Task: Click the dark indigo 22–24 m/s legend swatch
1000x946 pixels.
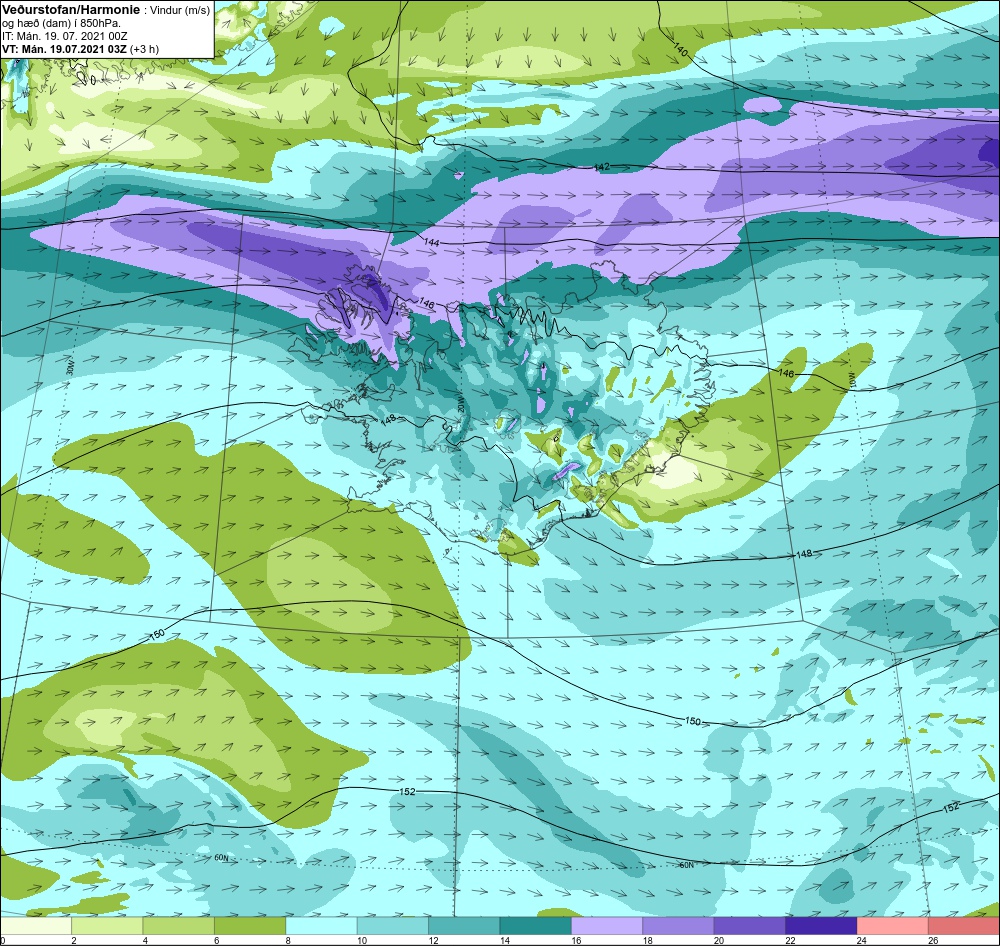Action: coord(821,926)
